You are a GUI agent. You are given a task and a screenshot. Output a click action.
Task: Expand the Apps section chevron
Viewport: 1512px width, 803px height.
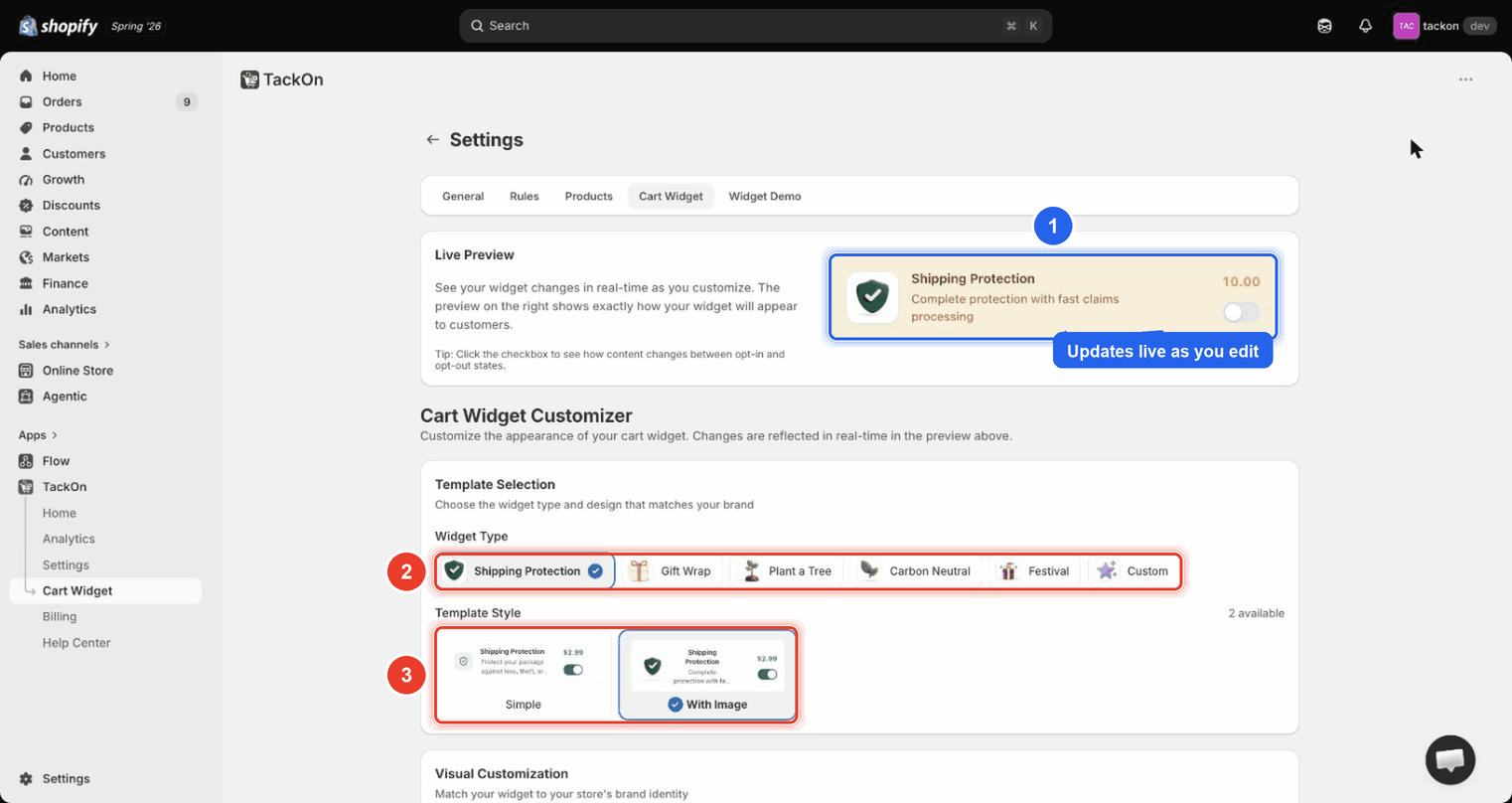tap(55, 435)
